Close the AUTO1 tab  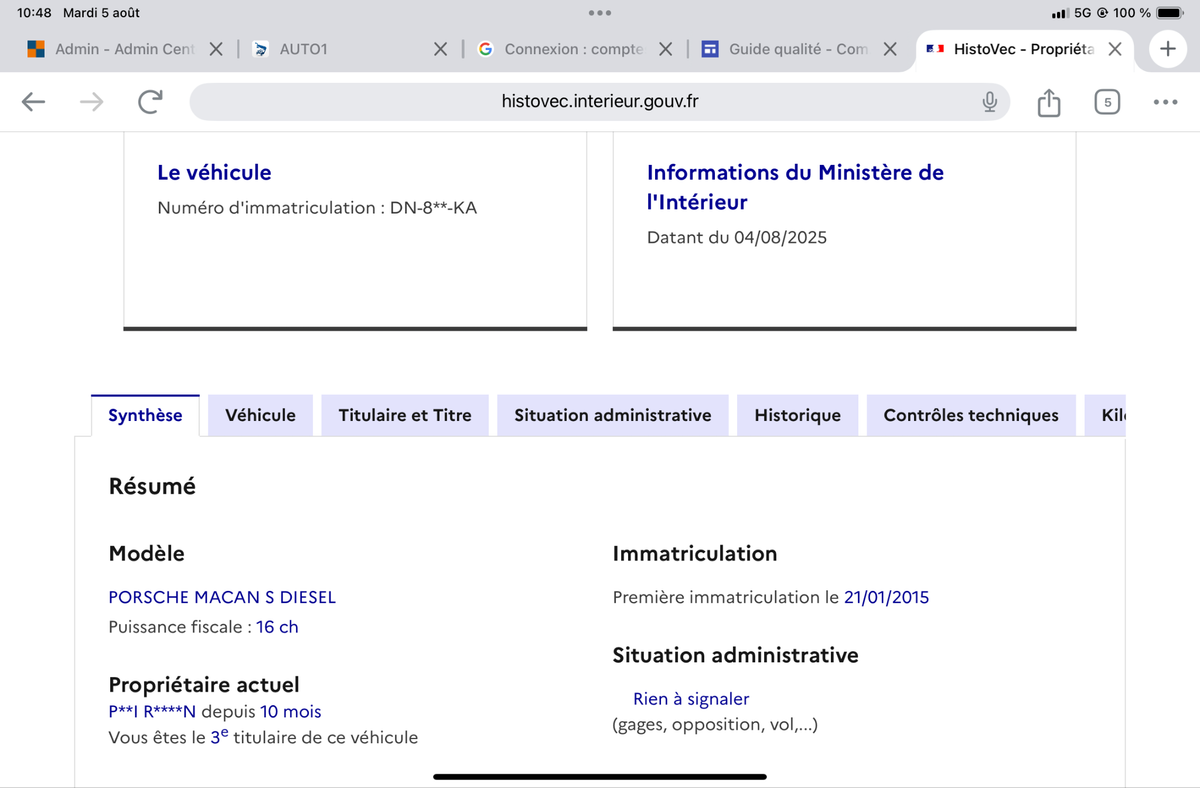point(440,49)
